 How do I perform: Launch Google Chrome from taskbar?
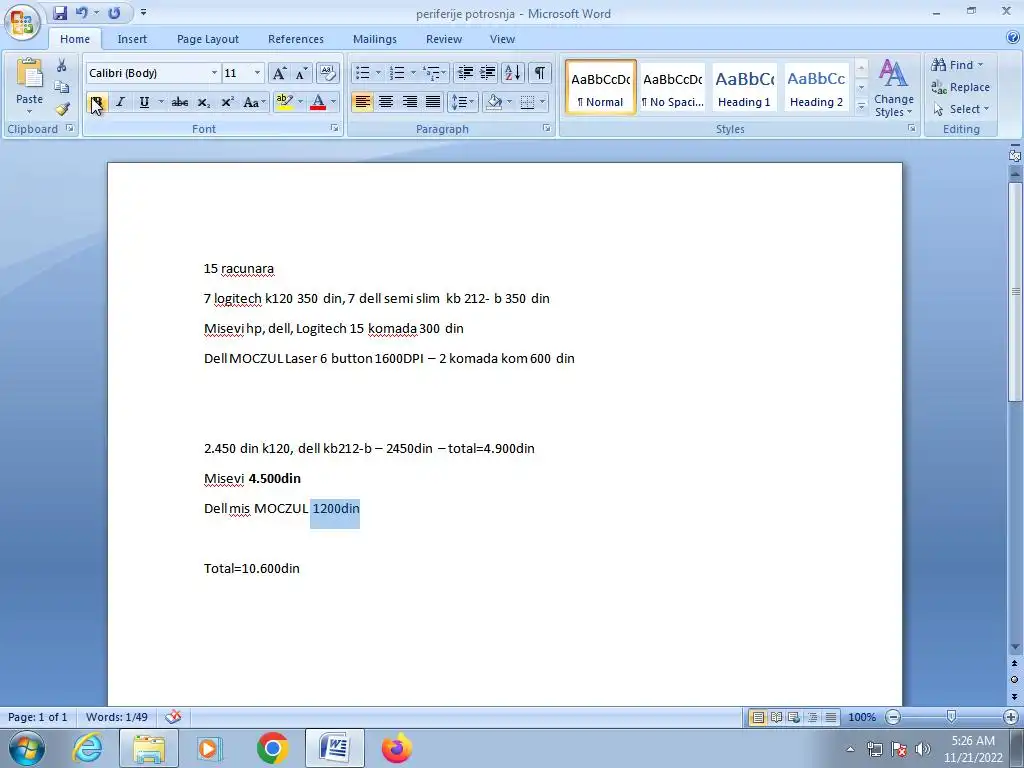point(272,748)
